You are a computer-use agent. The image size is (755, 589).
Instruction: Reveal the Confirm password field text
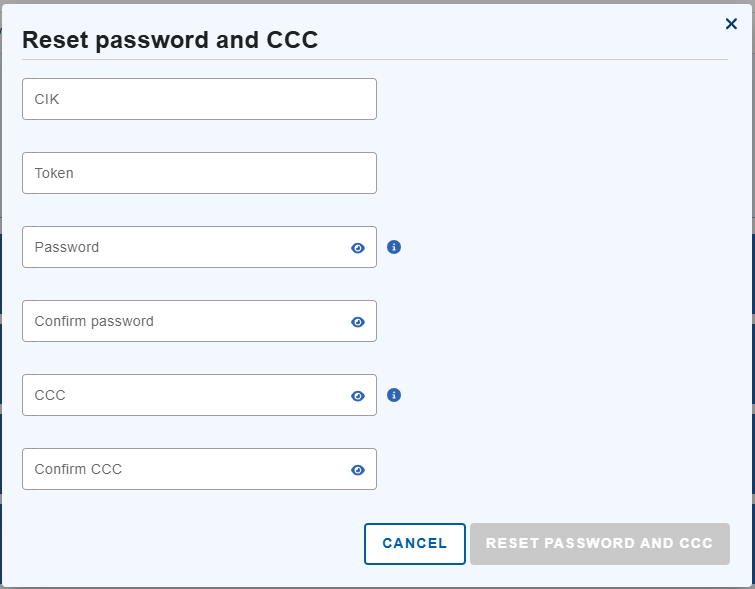point(358,322)
